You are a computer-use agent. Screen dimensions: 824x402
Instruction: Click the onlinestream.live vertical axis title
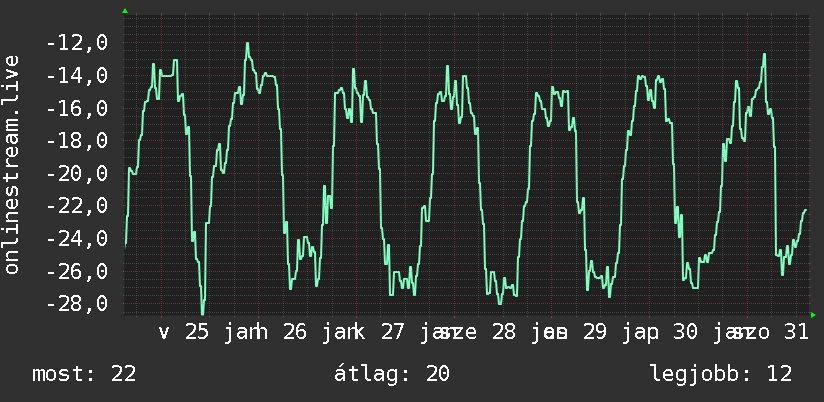click(12, 164)
